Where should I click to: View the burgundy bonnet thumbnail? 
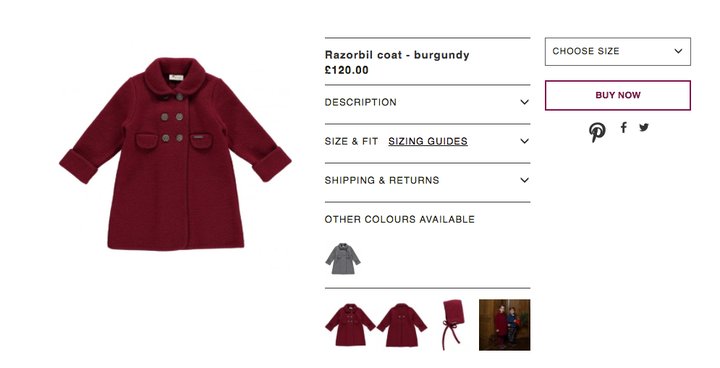pos(453,325)
